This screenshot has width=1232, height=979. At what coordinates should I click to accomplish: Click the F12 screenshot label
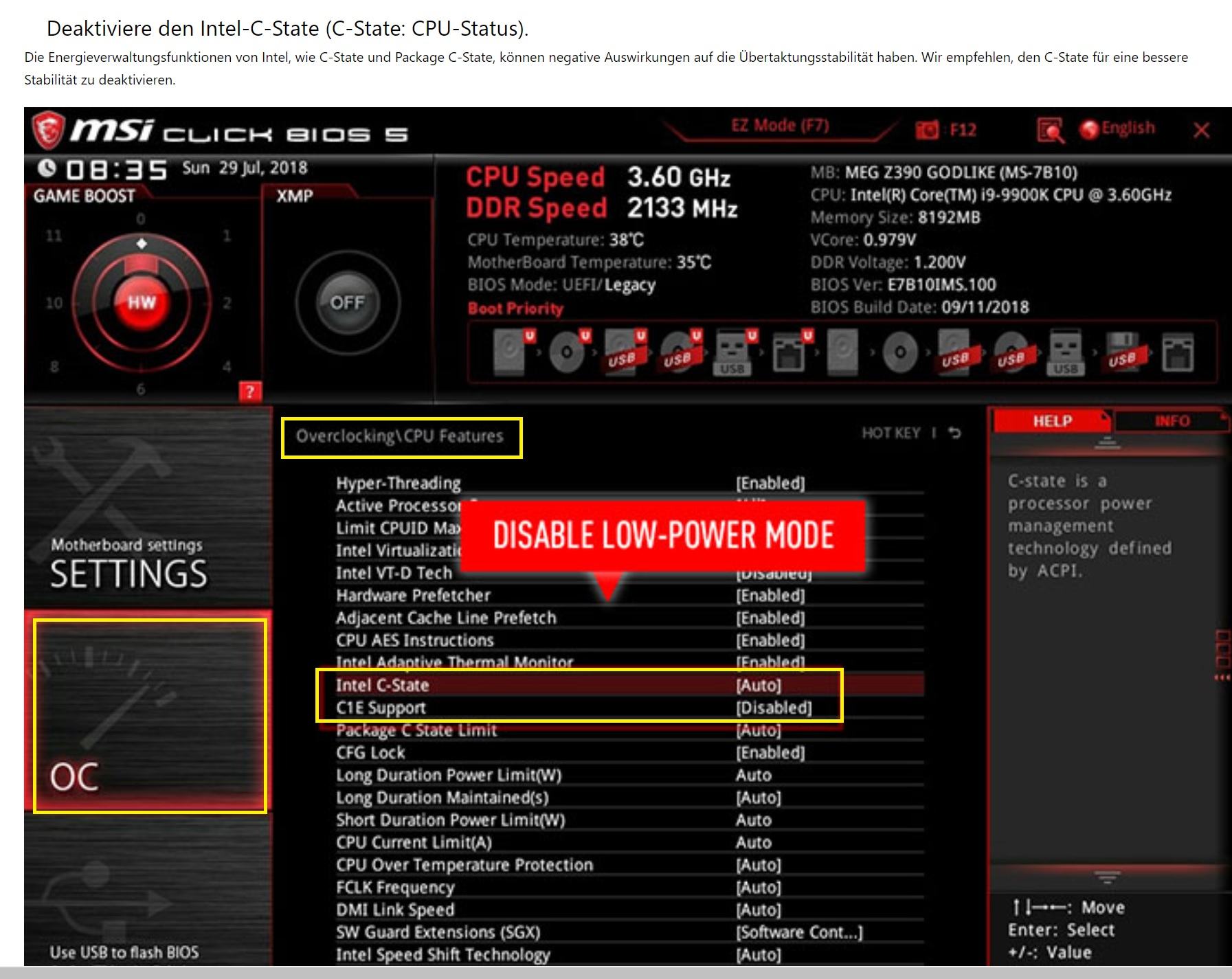tap(963, 130)
